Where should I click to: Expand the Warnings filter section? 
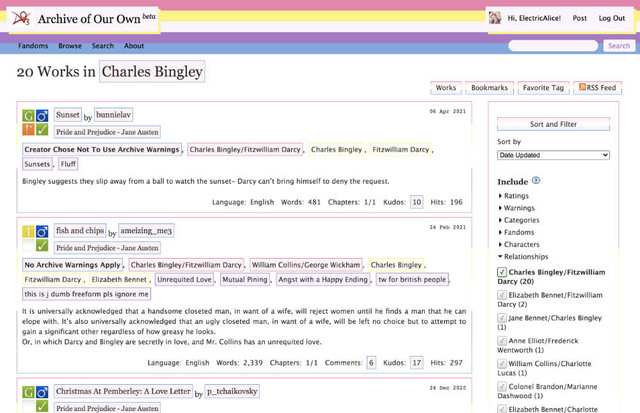516,208
